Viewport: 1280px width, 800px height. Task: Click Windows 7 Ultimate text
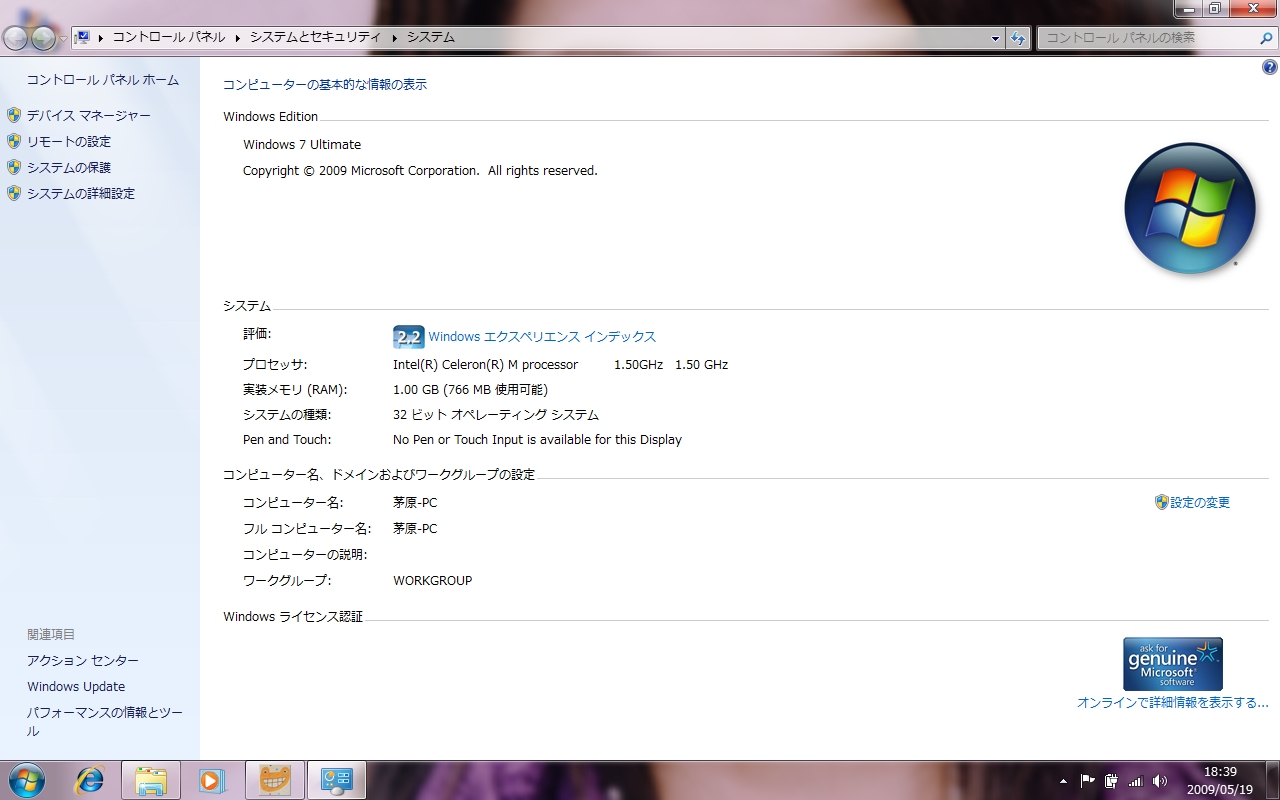tap(302, 145)
